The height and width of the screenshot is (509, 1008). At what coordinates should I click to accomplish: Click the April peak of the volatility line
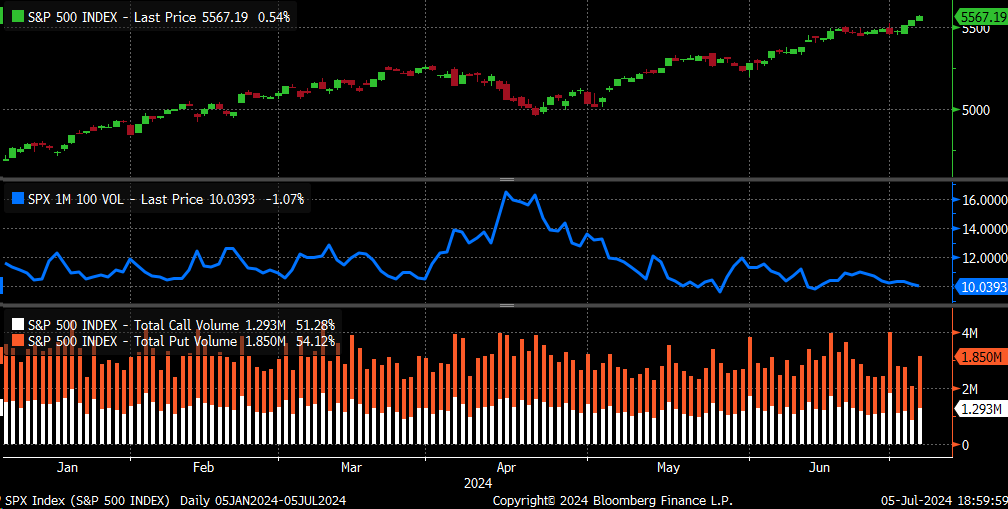[506, 192]
